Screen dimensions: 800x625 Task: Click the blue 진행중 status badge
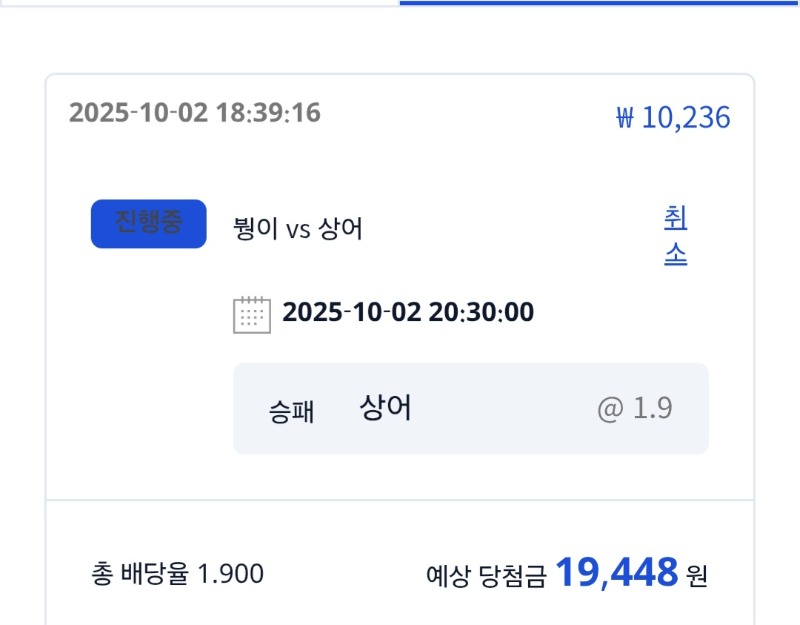pyautogui.click(x=148, y=223)
